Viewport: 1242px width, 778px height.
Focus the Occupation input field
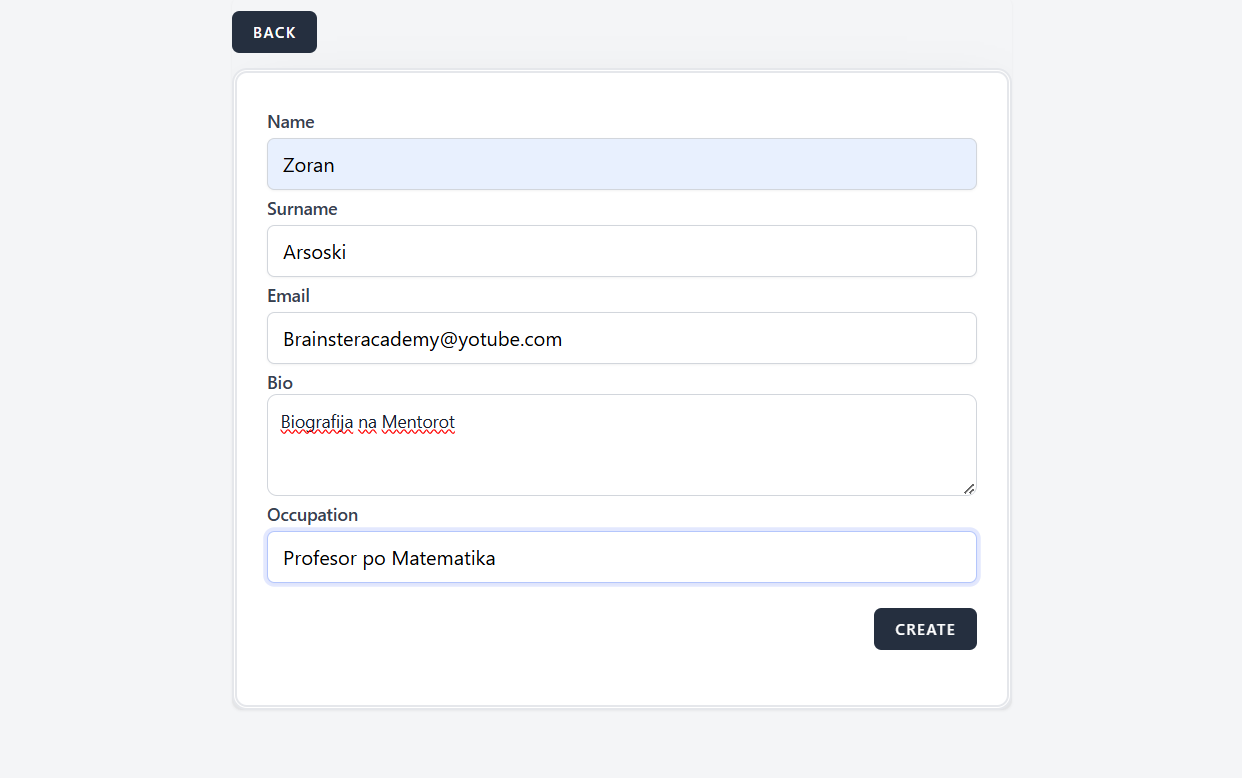coord(620,557)
